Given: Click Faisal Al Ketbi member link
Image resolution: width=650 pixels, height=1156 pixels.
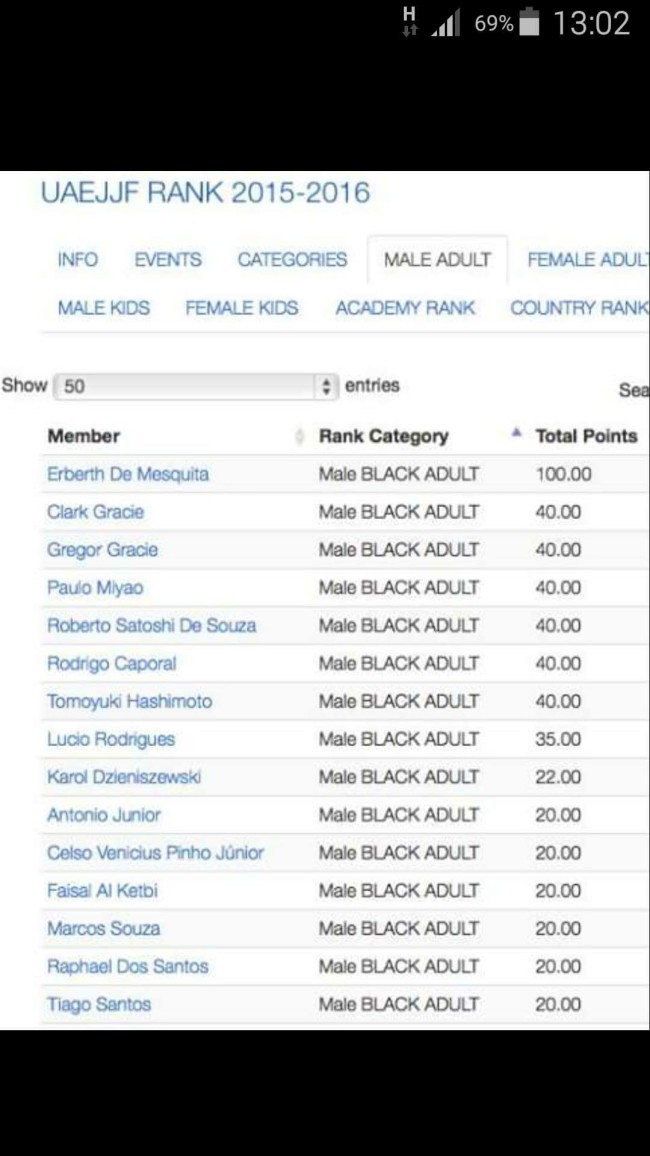Looking at the screenshot, I should click(102, 891).
